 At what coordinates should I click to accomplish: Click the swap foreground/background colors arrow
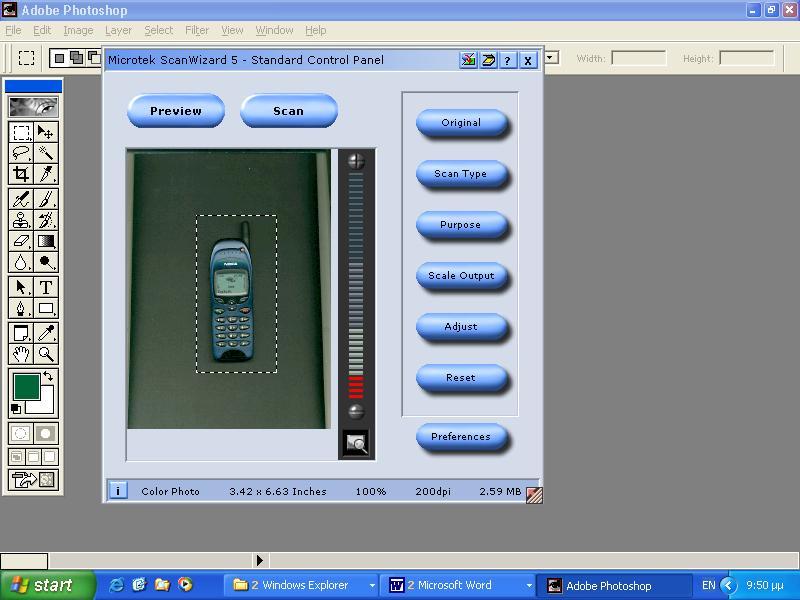click(x=48, y=377)
